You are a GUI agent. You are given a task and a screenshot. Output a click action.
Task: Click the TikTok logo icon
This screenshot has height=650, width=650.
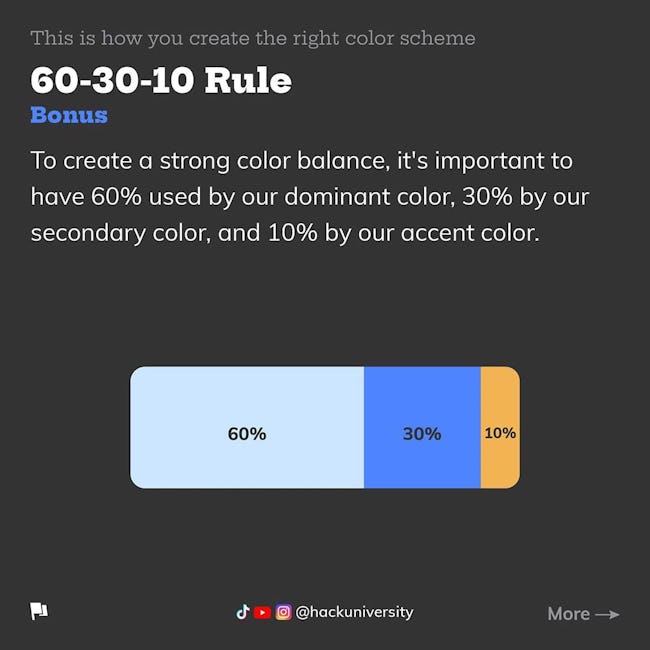[243, 612]
